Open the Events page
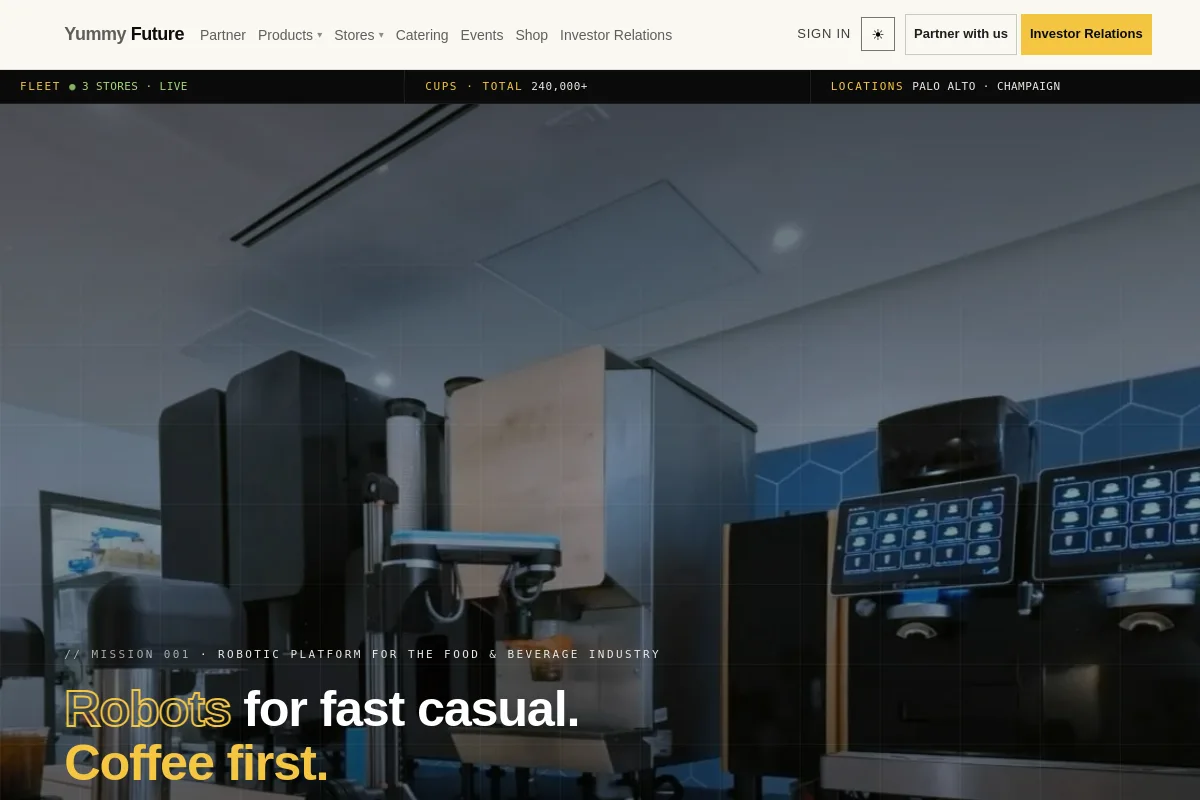The width and height of the screenshot is (1200, 800). point(482,35)
